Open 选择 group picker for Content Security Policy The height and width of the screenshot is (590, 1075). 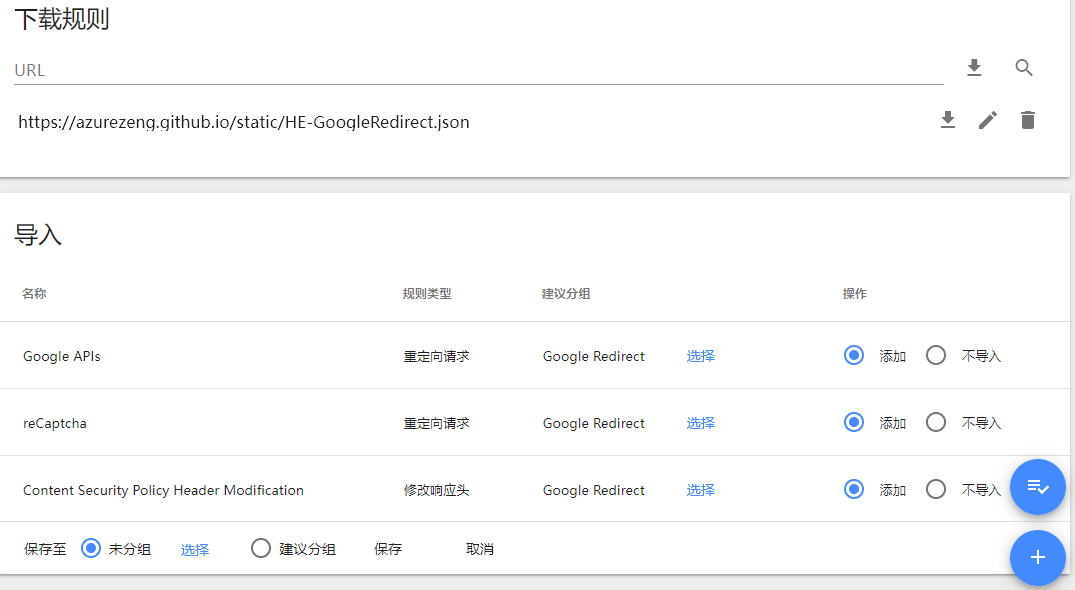pos(701,490)
